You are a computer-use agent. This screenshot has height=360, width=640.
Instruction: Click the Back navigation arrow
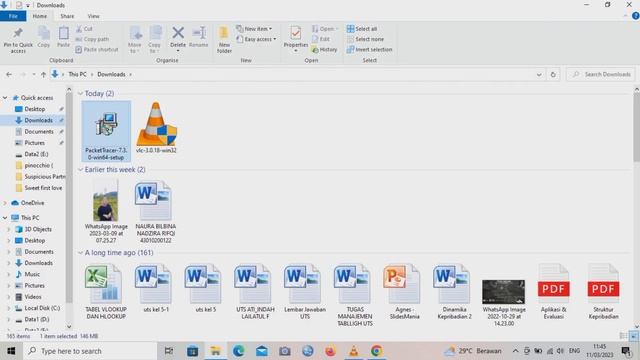point(9,74)
